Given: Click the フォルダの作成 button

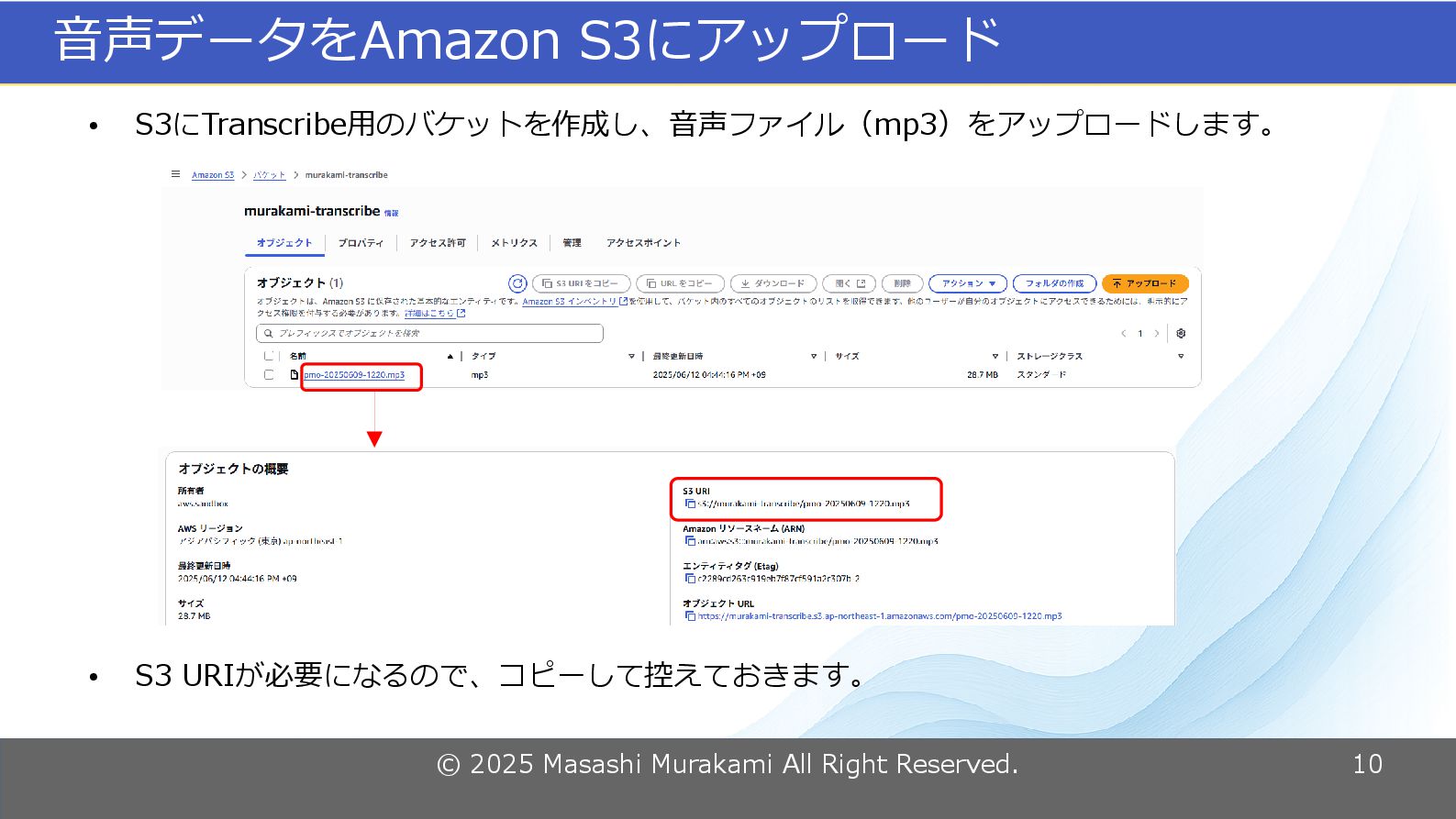Looking at the screenshot, I should coord(1054,283).
